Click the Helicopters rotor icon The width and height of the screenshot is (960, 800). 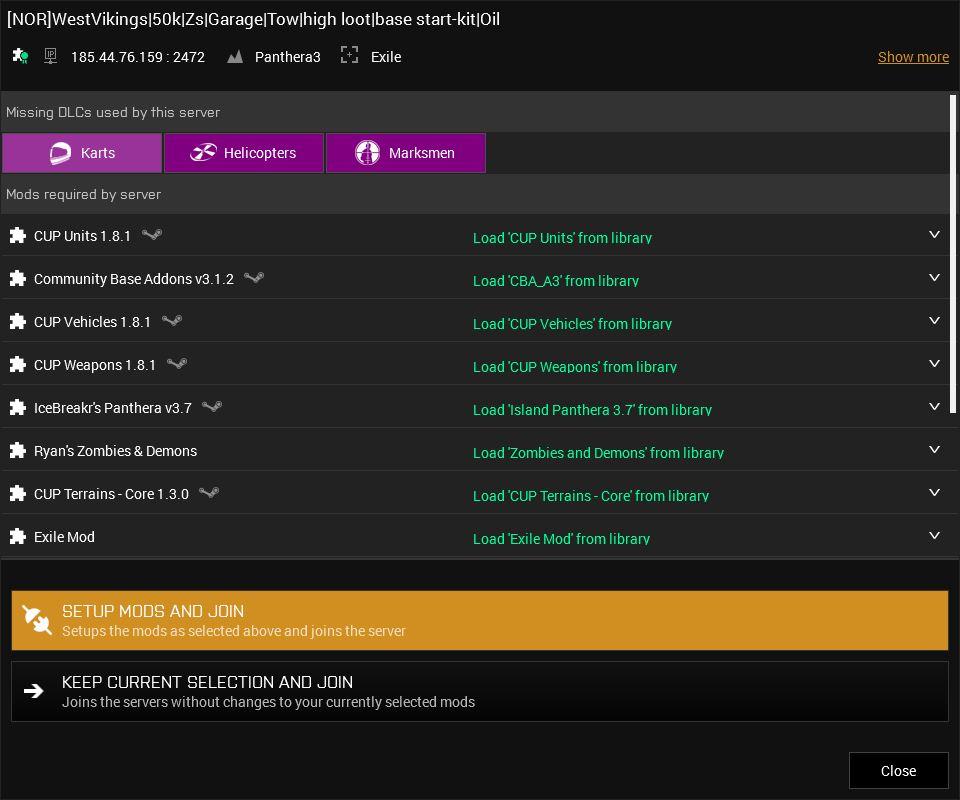coord(203,152)
